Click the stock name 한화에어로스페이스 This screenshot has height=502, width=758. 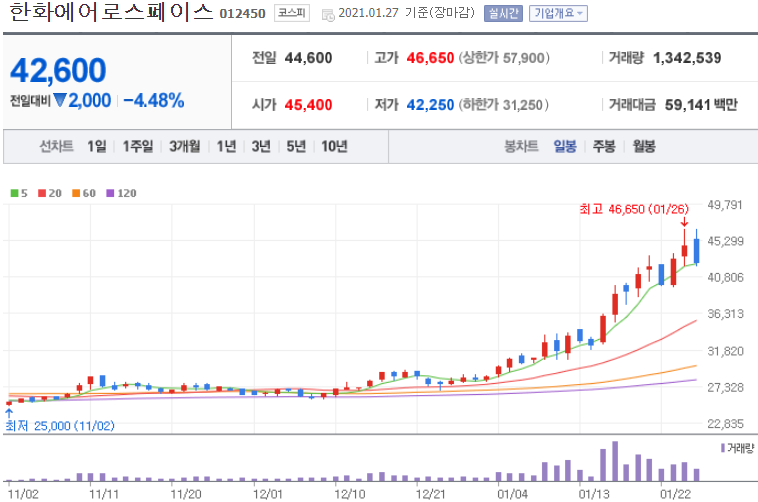coord(111,12)
